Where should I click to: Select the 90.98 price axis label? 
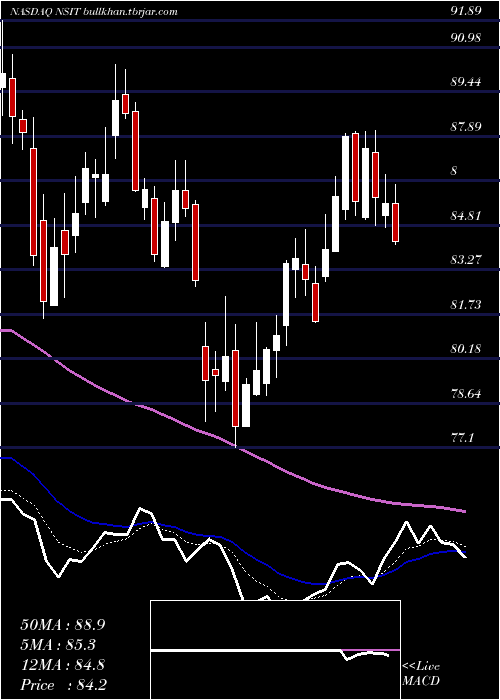tap(466, 38)
